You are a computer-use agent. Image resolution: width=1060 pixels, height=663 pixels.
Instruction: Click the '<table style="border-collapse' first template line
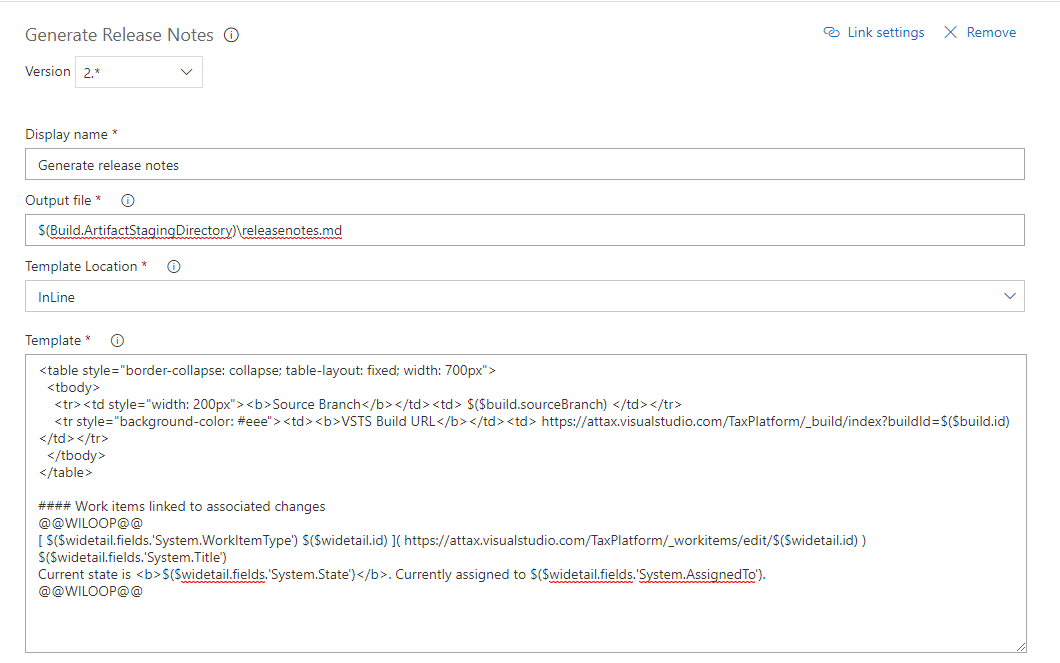pyautogui.click(x=268, y=370)
